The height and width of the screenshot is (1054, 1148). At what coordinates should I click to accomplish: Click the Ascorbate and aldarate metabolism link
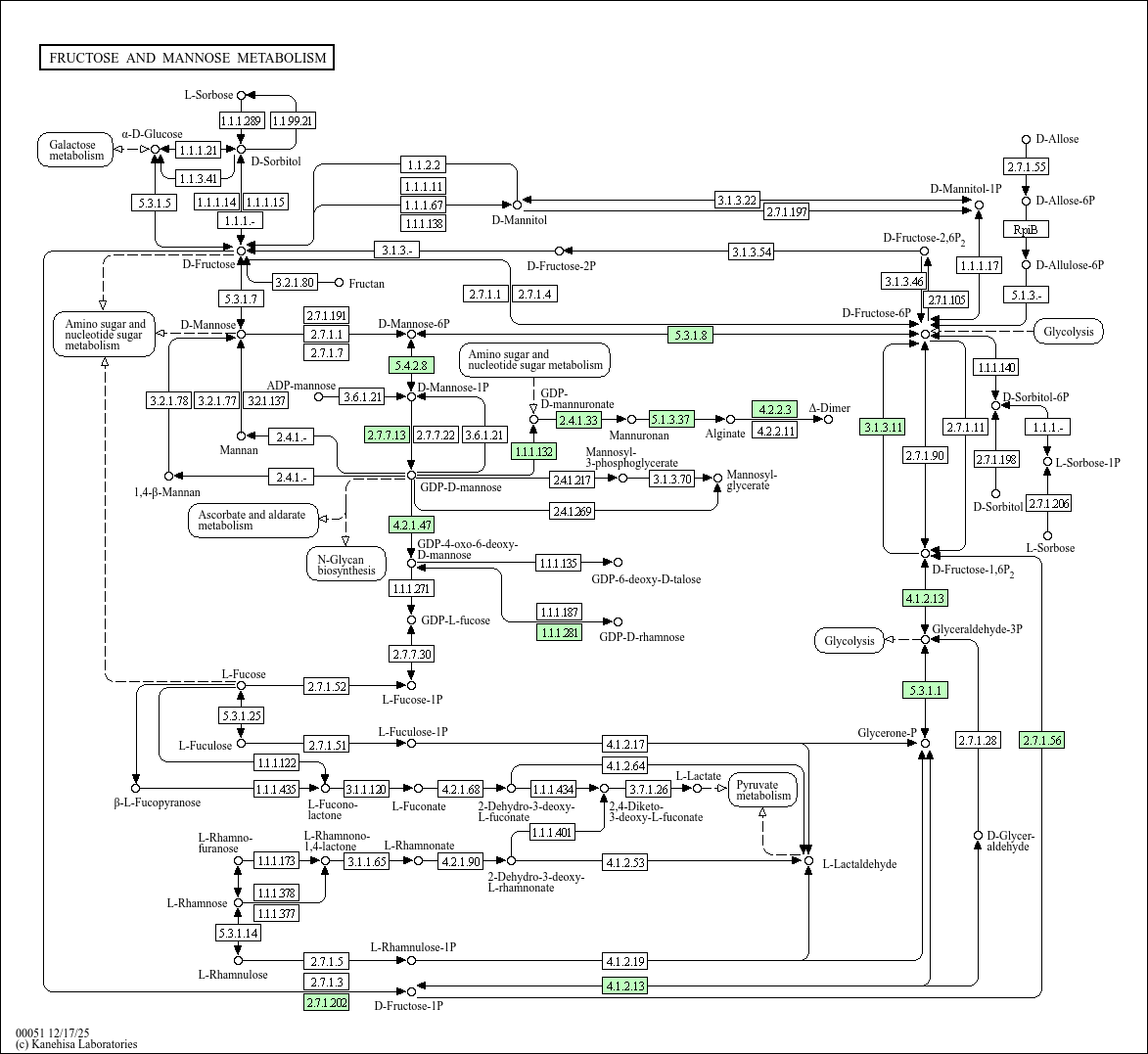[x=253, y=521]
